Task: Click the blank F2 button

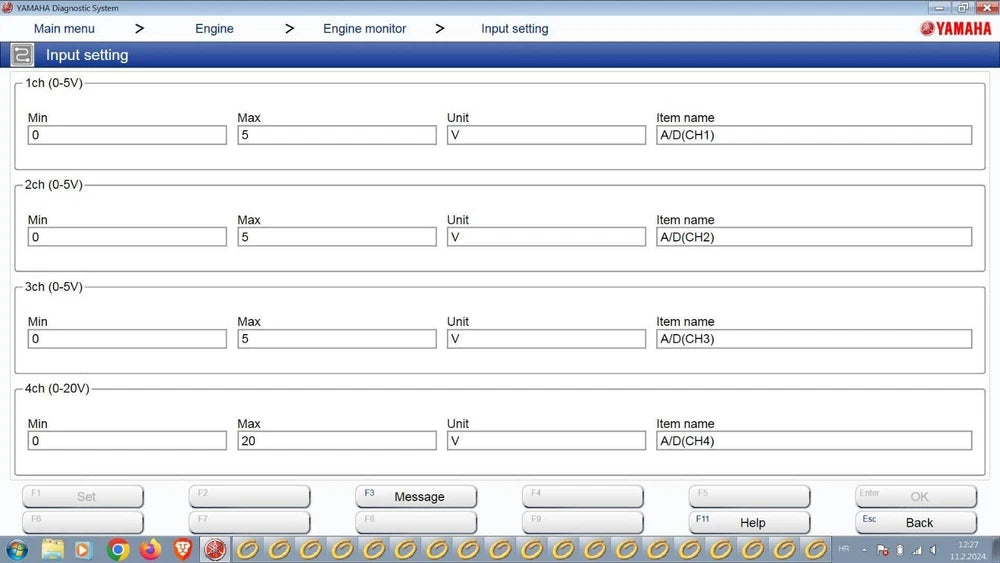Action: pyautogui.click(x=249, y=496)
